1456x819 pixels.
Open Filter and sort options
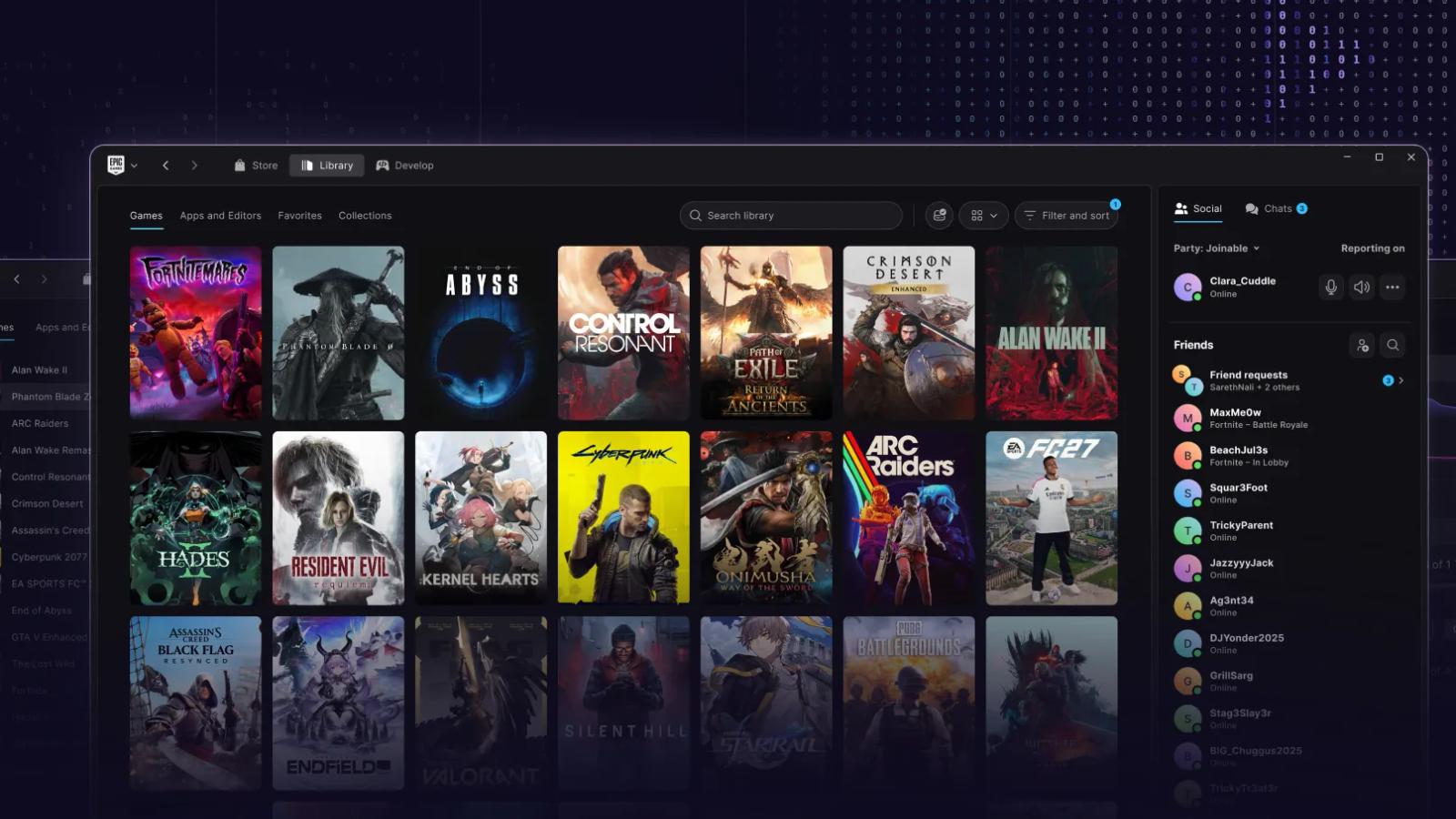pos(1067,216)
